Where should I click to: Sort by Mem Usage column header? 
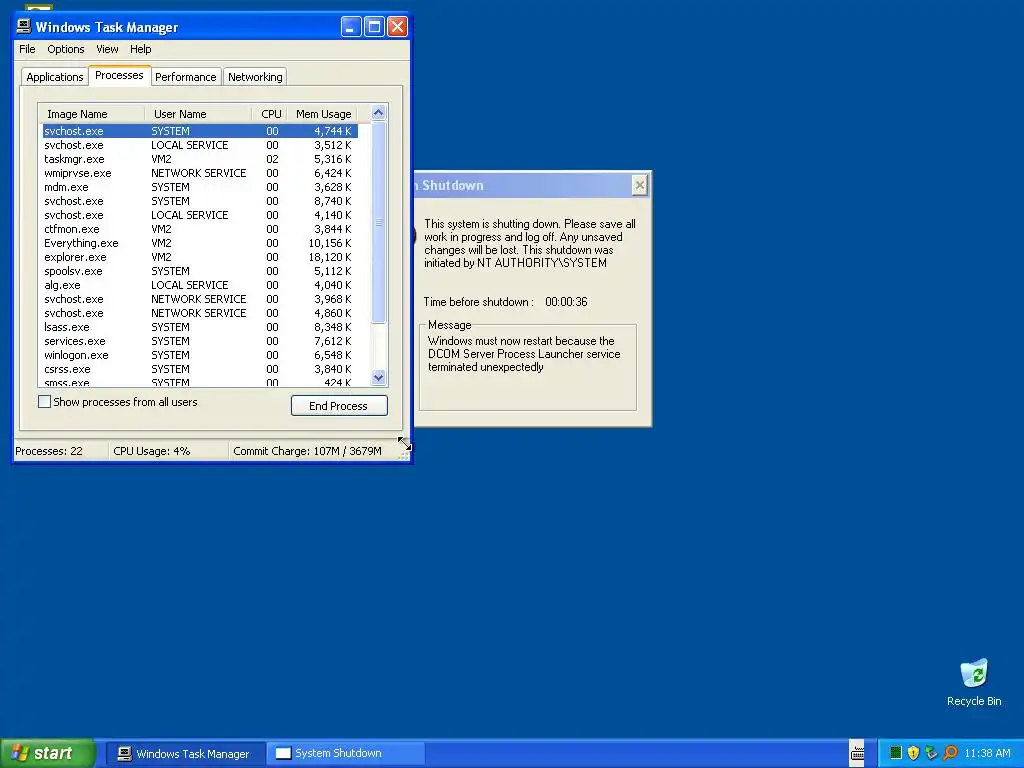point(323,114)
